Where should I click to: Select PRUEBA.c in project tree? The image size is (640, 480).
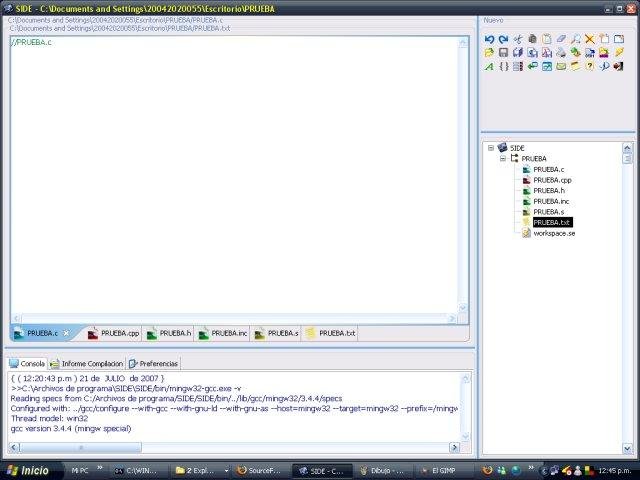(549, 169)
